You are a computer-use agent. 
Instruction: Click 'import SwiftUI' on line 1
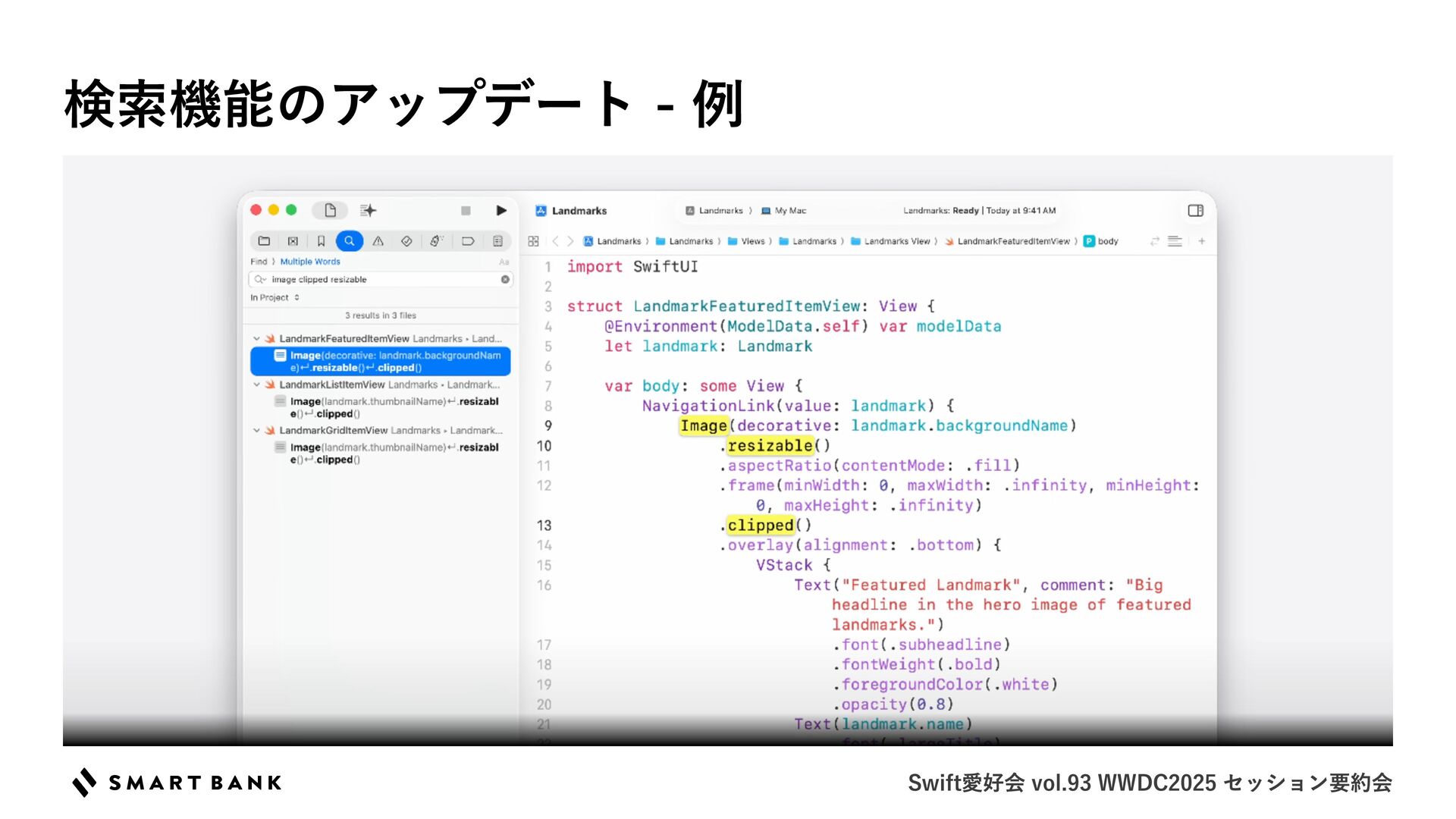[632, 267]
